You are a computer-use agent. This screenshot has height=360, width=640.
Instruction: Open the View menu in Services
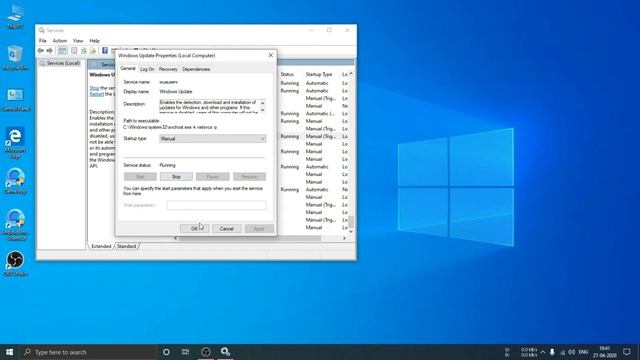[78, 41]
